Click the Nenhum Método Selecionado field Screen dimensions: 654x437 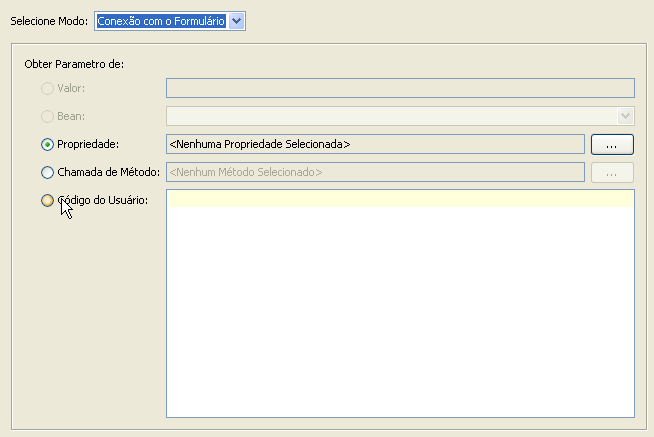(375, 172)
